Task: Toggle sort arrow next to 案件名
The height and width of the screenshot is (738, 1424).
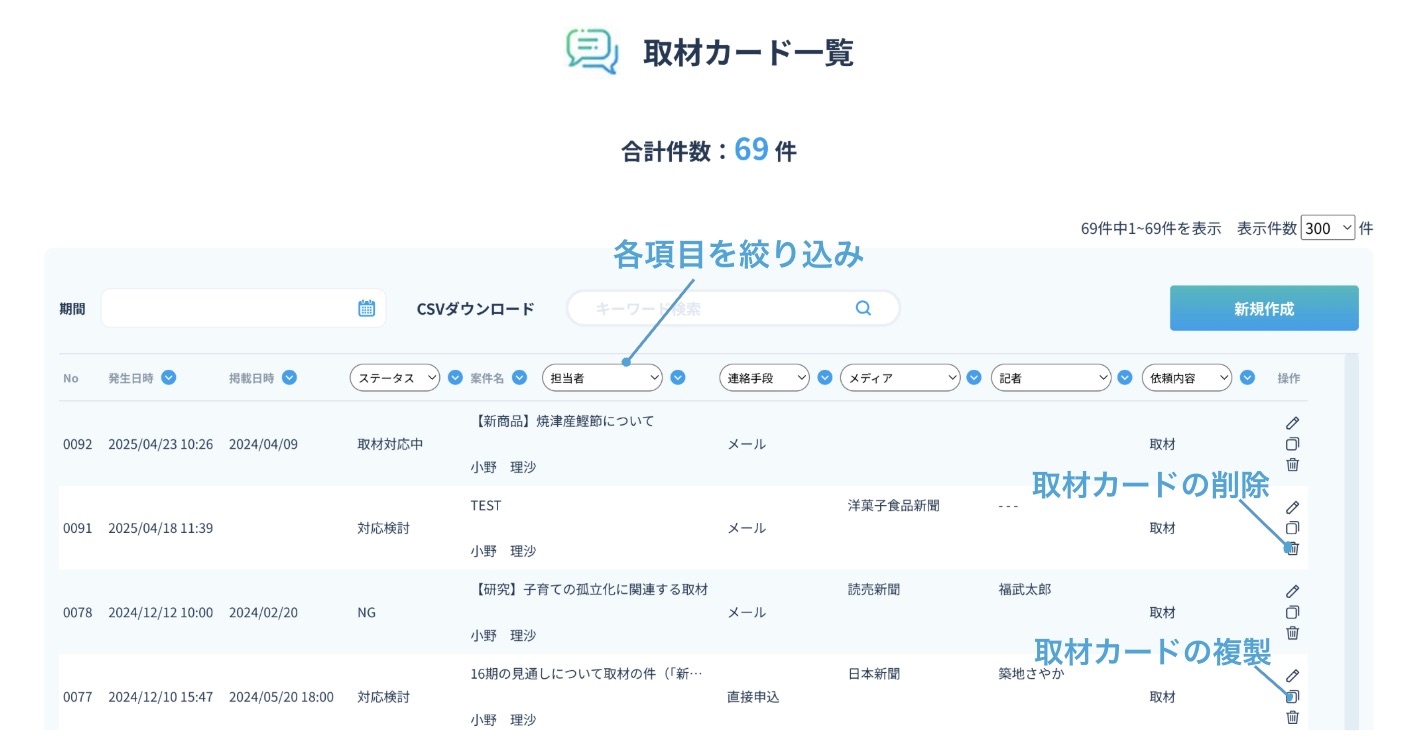Action: point(519,377)
